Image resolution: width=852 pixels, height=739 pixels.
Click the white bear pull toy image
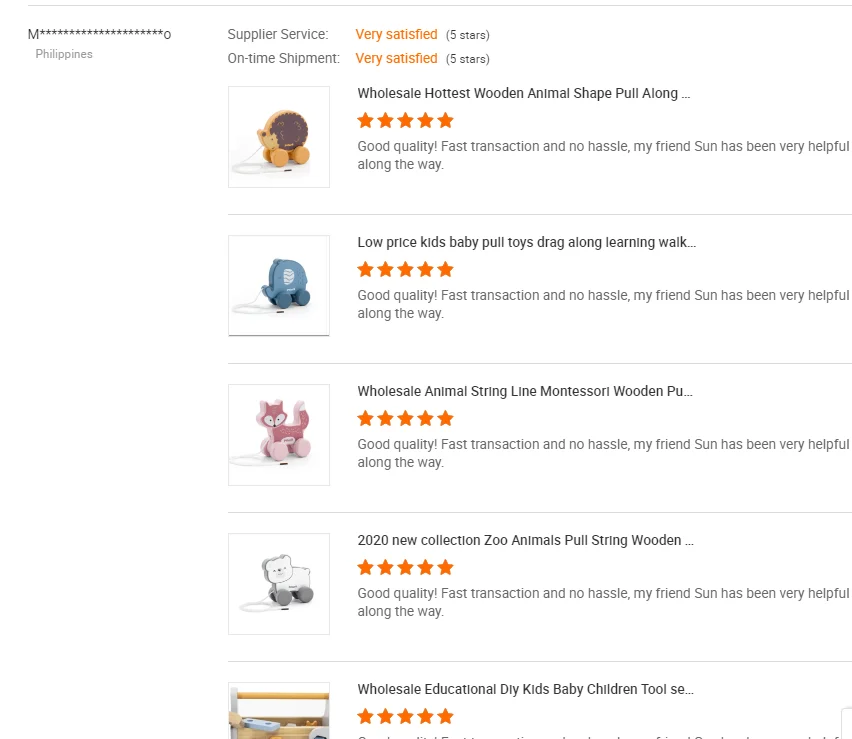(x=279, y=584)
